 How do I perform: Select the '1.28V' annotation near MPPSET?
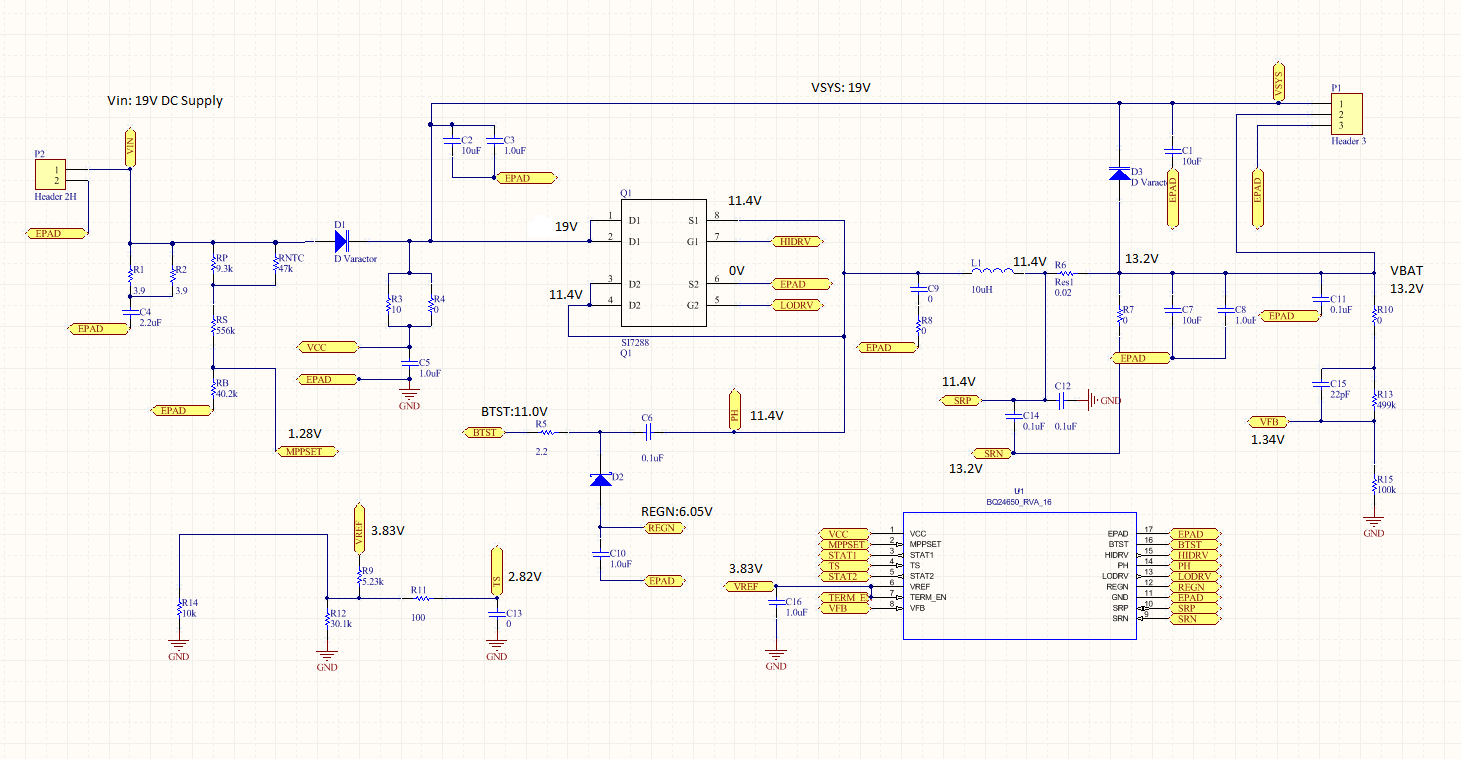[304, 433]
